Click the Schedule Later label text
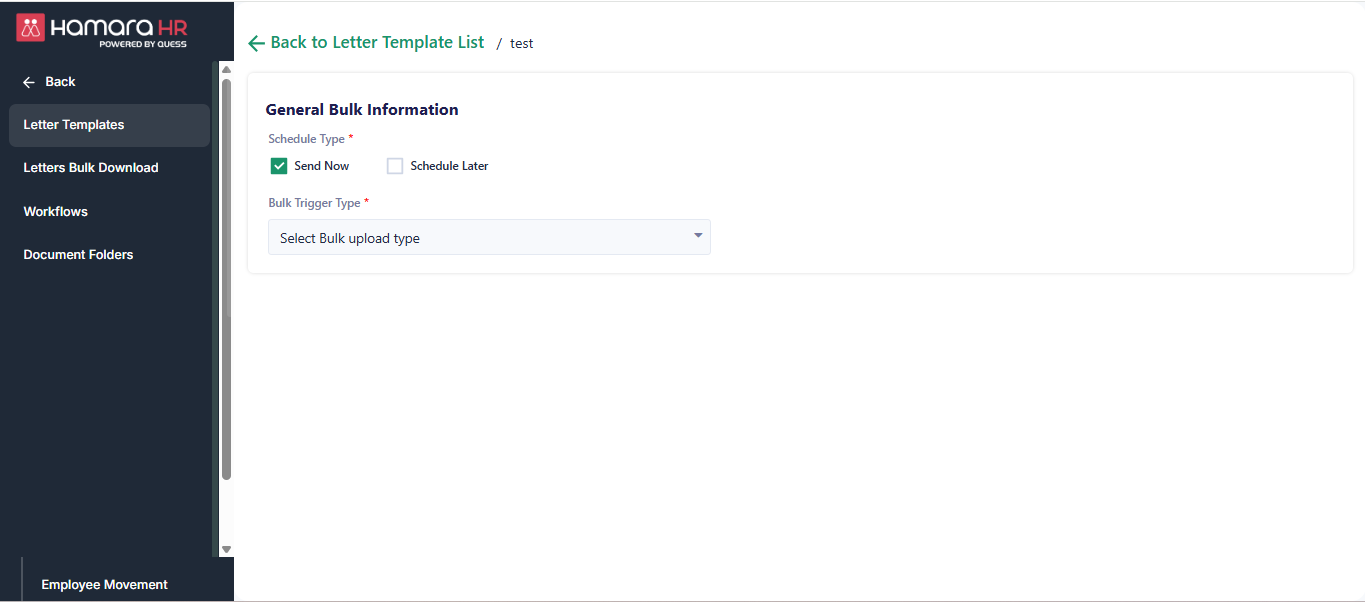1365x602 pixels. click(449, 166)
